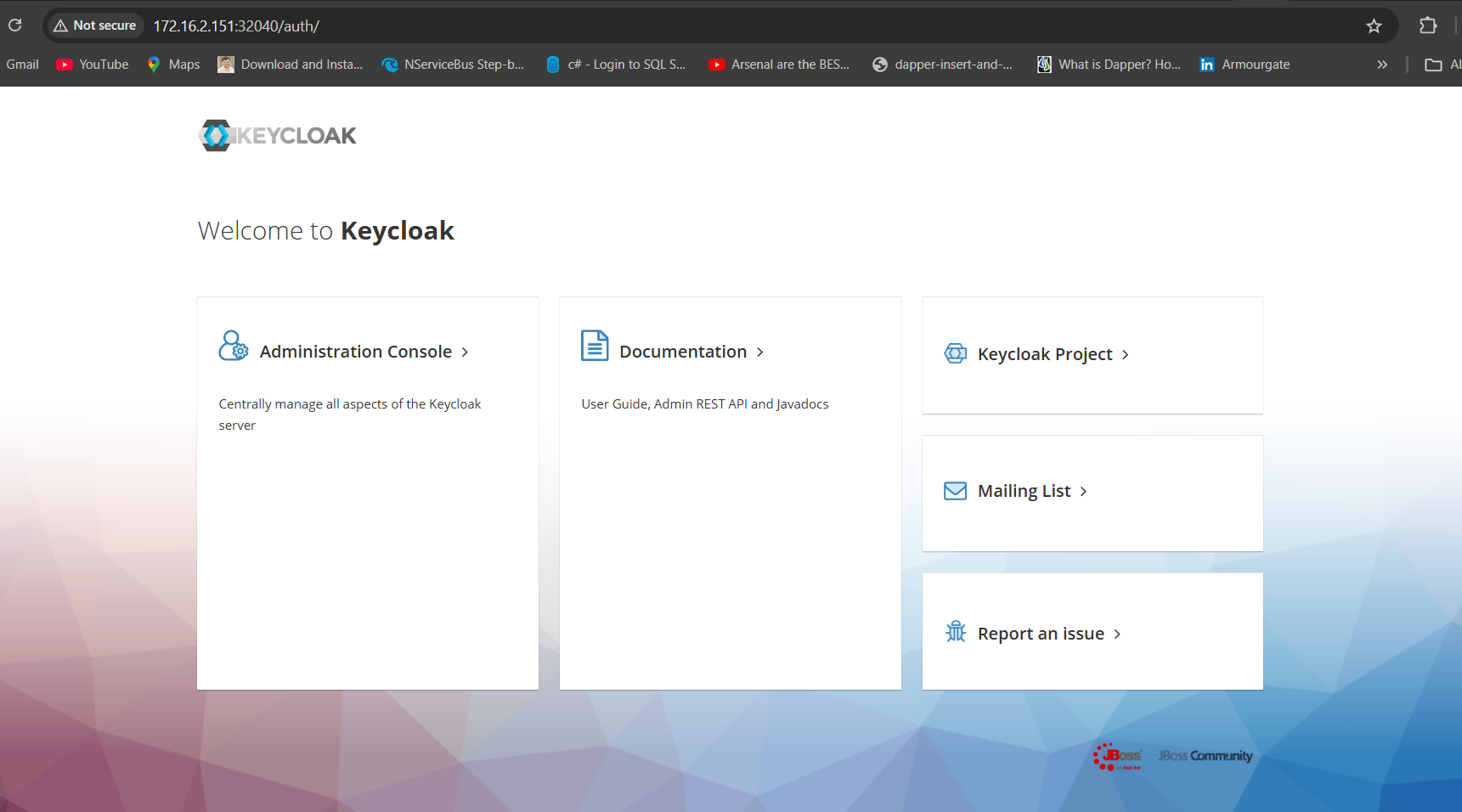Click 'Centrally manage all aspects' description text

pyautogui.click(x=350, y=414)
